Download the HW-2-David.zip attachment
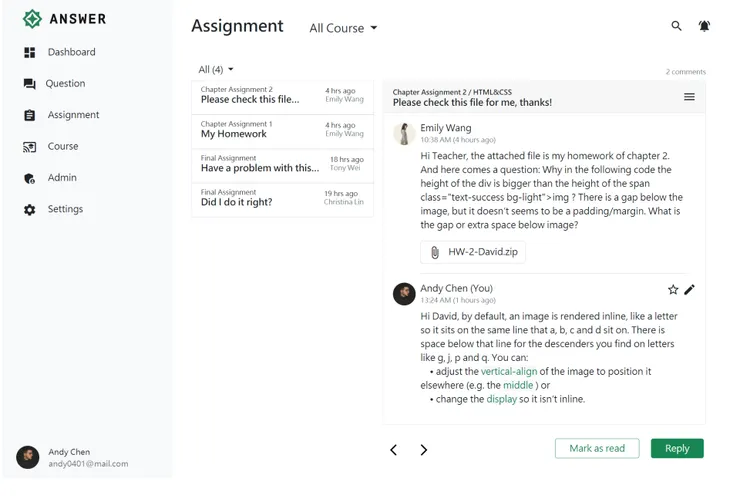740x496 pixels. pyautogui.click(x=472, y=252)
